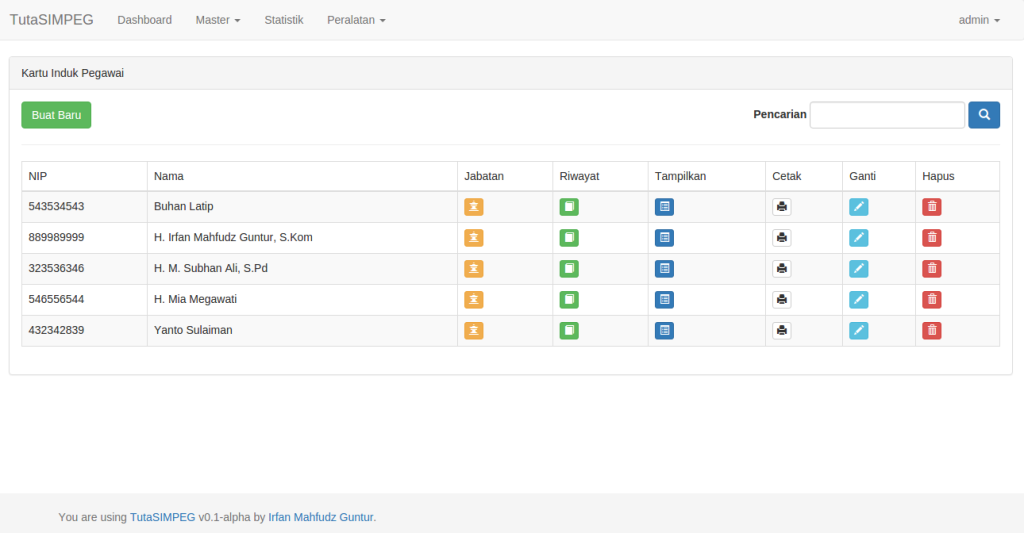Viewport: 1024px width, 533px height.
Task: Delete Buhan Latip's record
Action: point(931,207)
